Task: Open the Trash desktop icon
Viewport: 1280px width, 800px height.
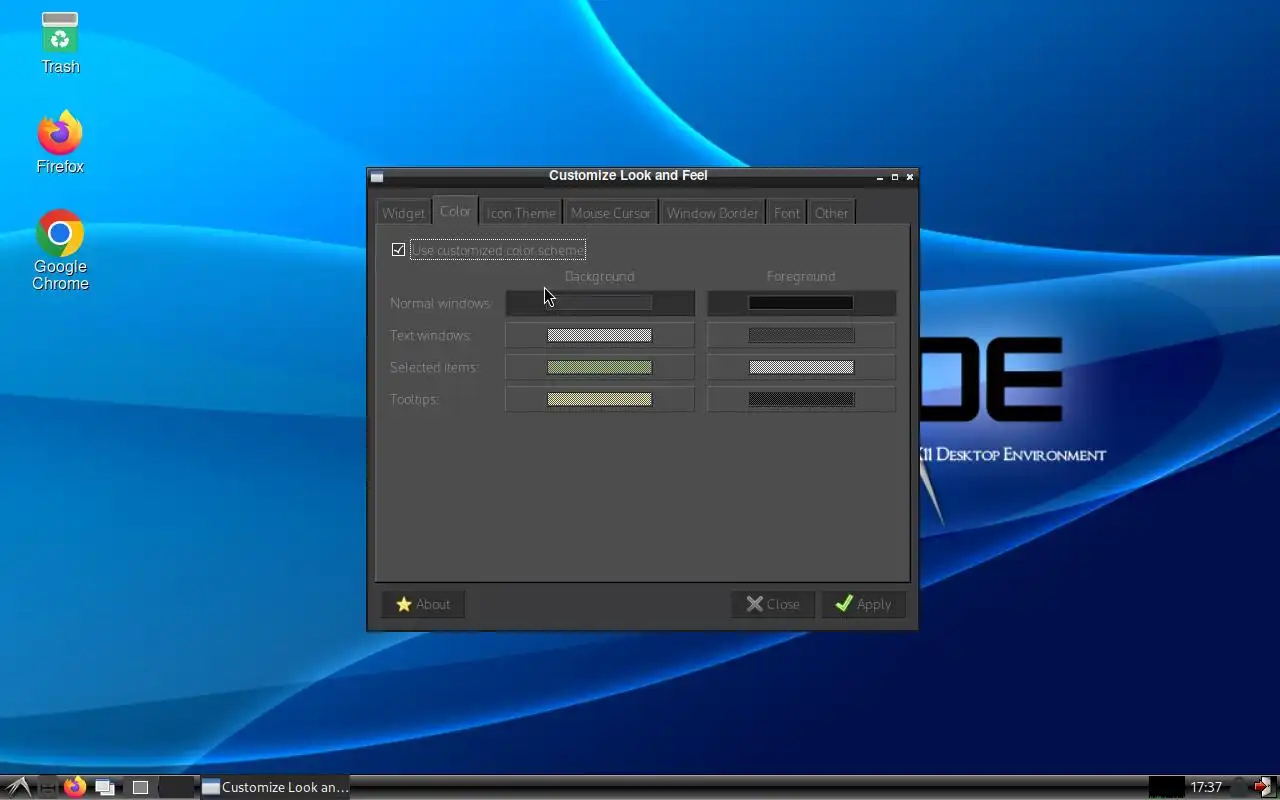Action: [x=60, y=42]
